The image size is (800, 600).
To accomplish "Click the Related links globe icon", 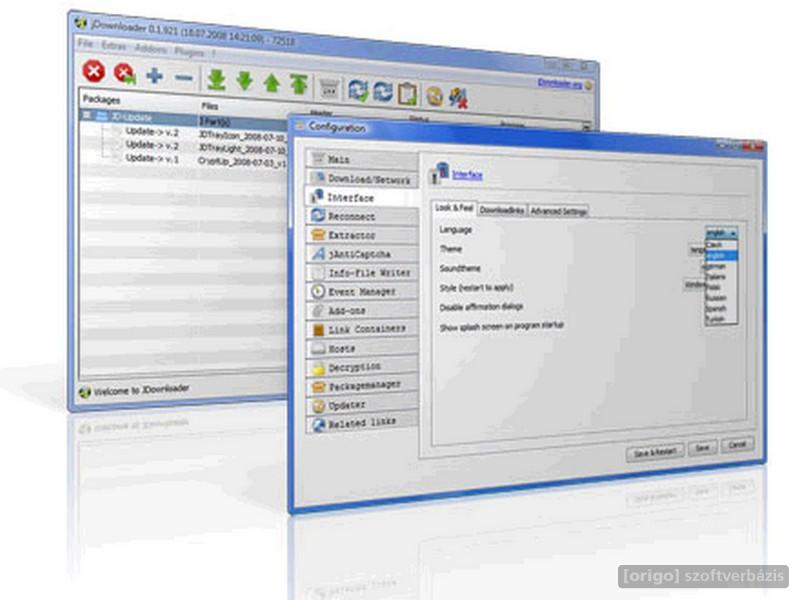I will click(319, 424).
